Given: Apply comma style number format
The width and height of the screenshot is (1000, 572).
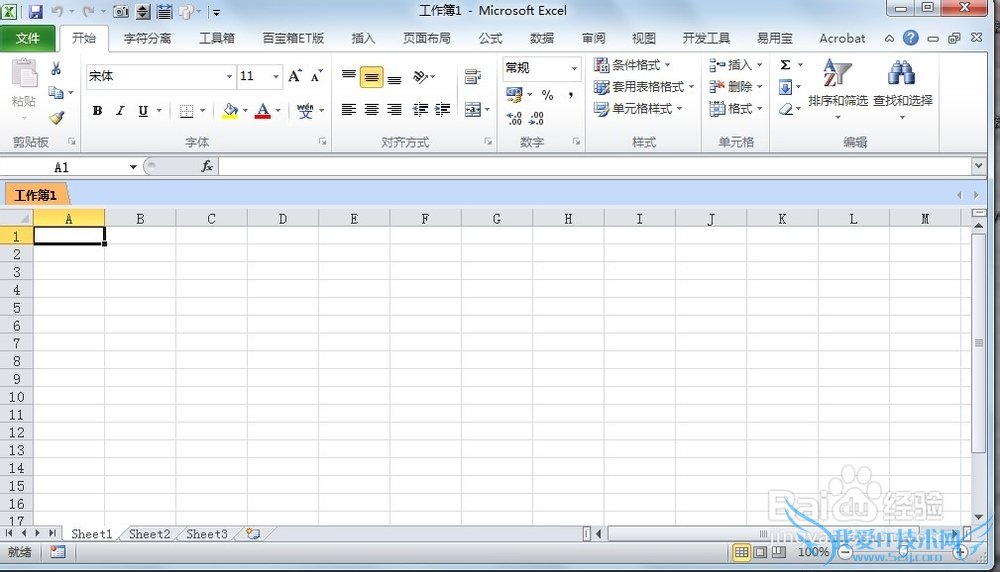Looking at the screenshot, I should click(x=571, y=95).
